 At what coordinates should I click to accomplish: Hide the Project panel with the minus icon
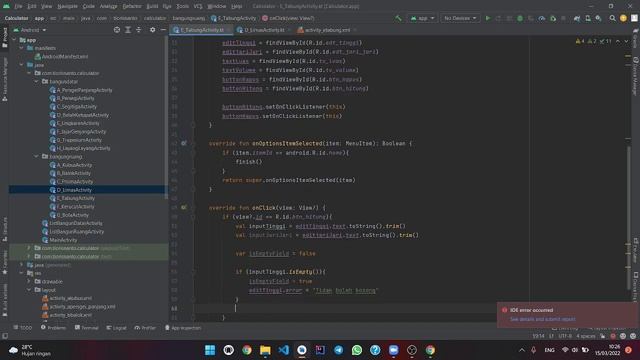pos(163,30)
